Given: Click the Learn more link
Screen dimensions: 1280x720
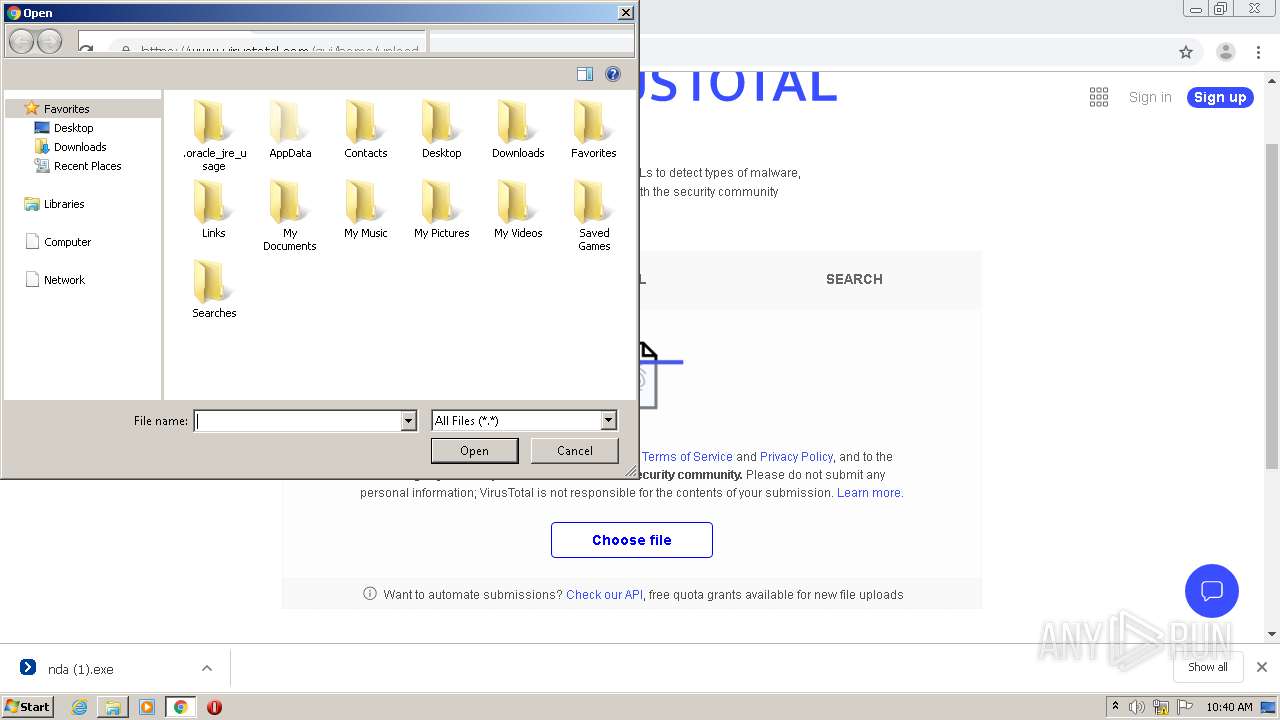Looking at the screenshot, I should pos(869,493).
